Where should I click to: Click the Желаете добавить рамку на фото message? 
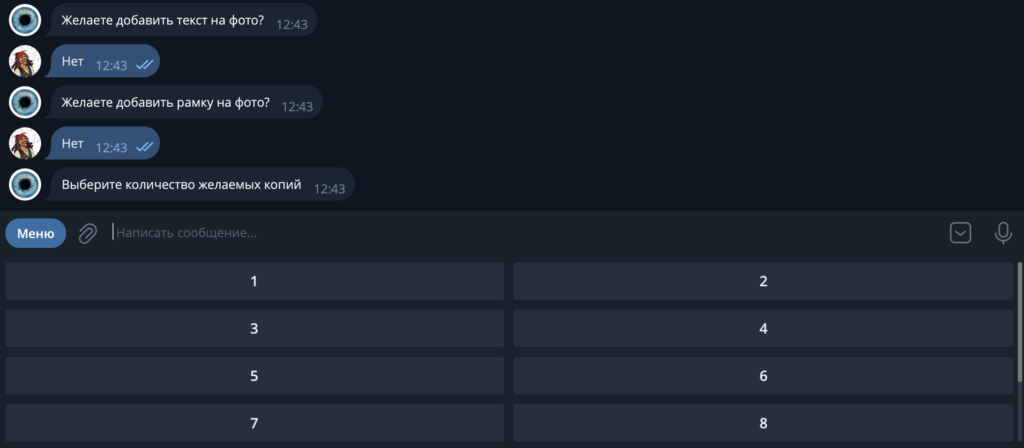(186, 103)
